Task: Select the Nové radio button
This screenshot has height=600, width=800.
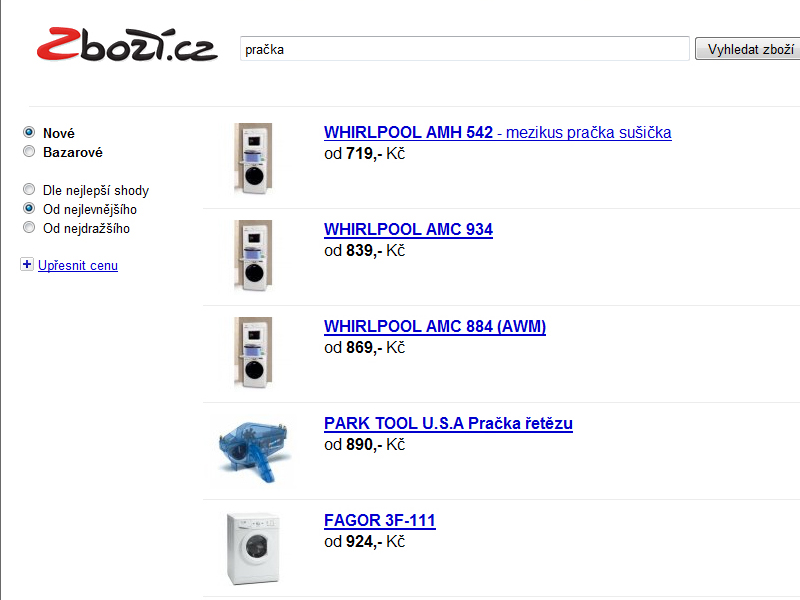Action: (x=29, y=133)
